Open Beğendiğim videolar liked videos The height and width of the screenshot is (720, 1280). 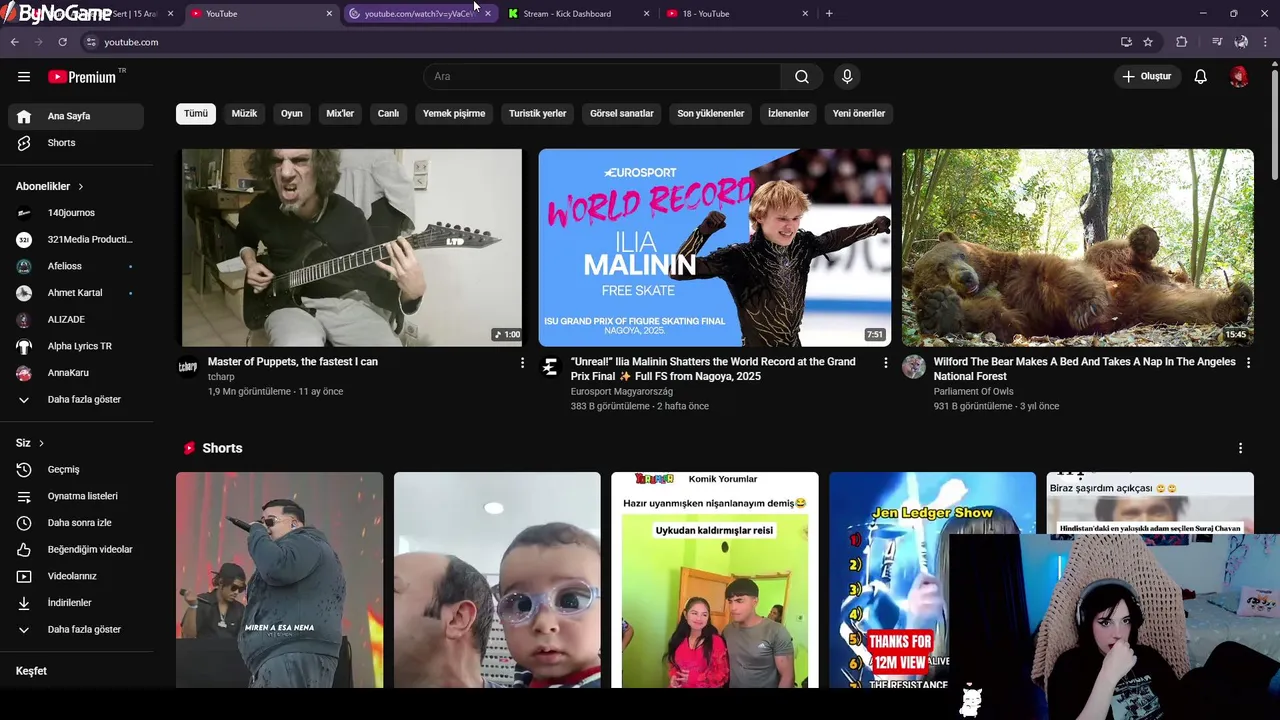click(76, 550)
